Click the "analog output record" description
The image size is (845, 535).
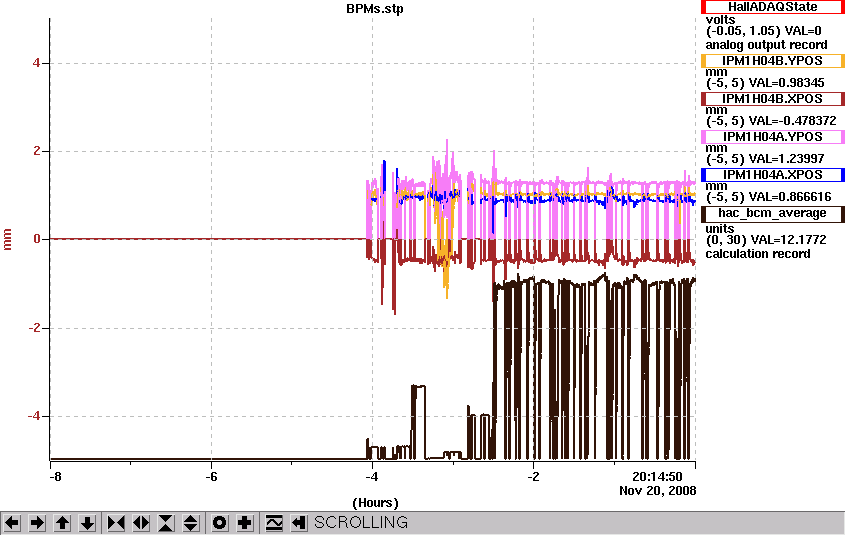[766, 45]
